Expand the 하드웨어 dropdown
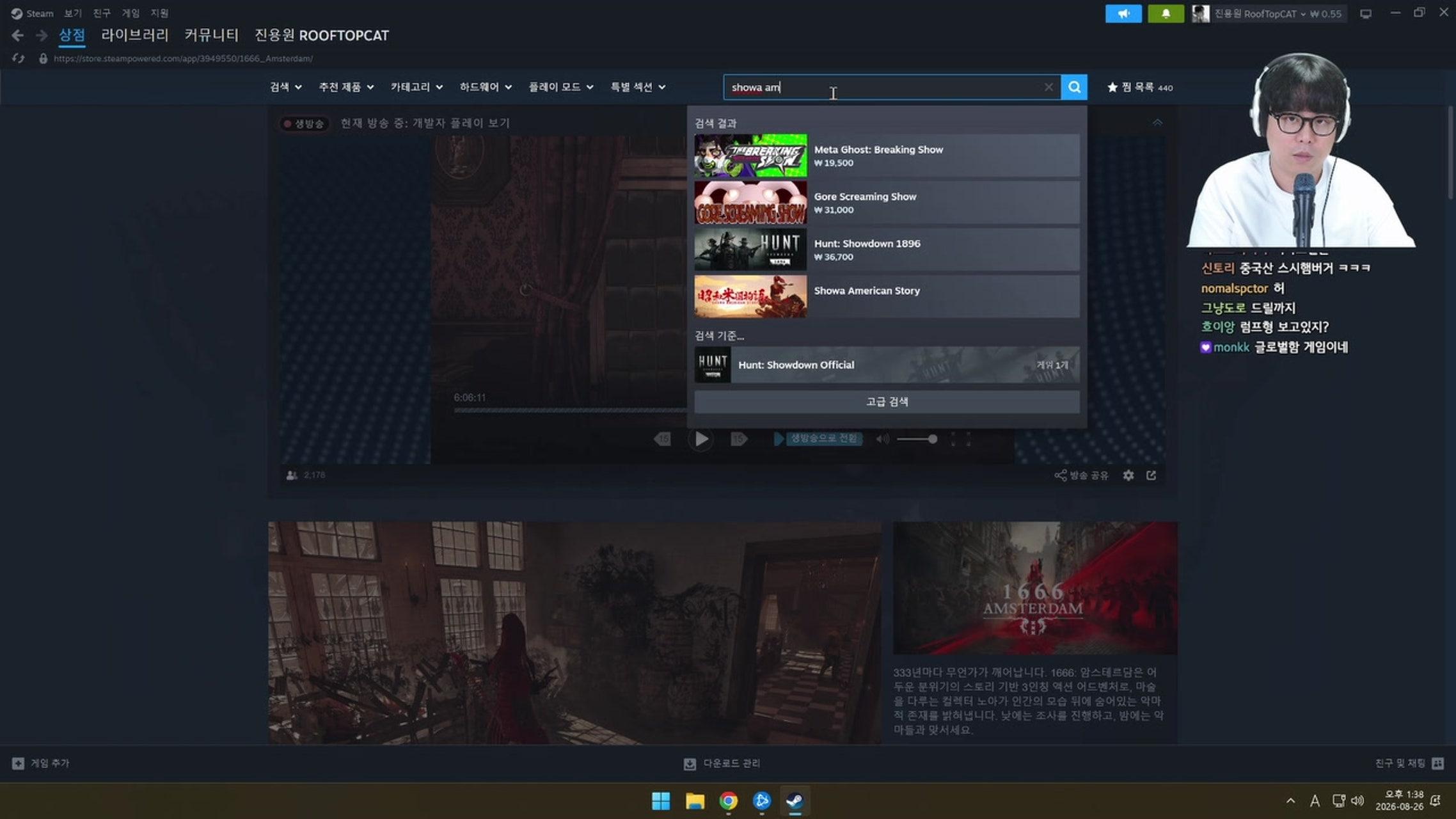1456x819 pixels. [x=486, y=87]
